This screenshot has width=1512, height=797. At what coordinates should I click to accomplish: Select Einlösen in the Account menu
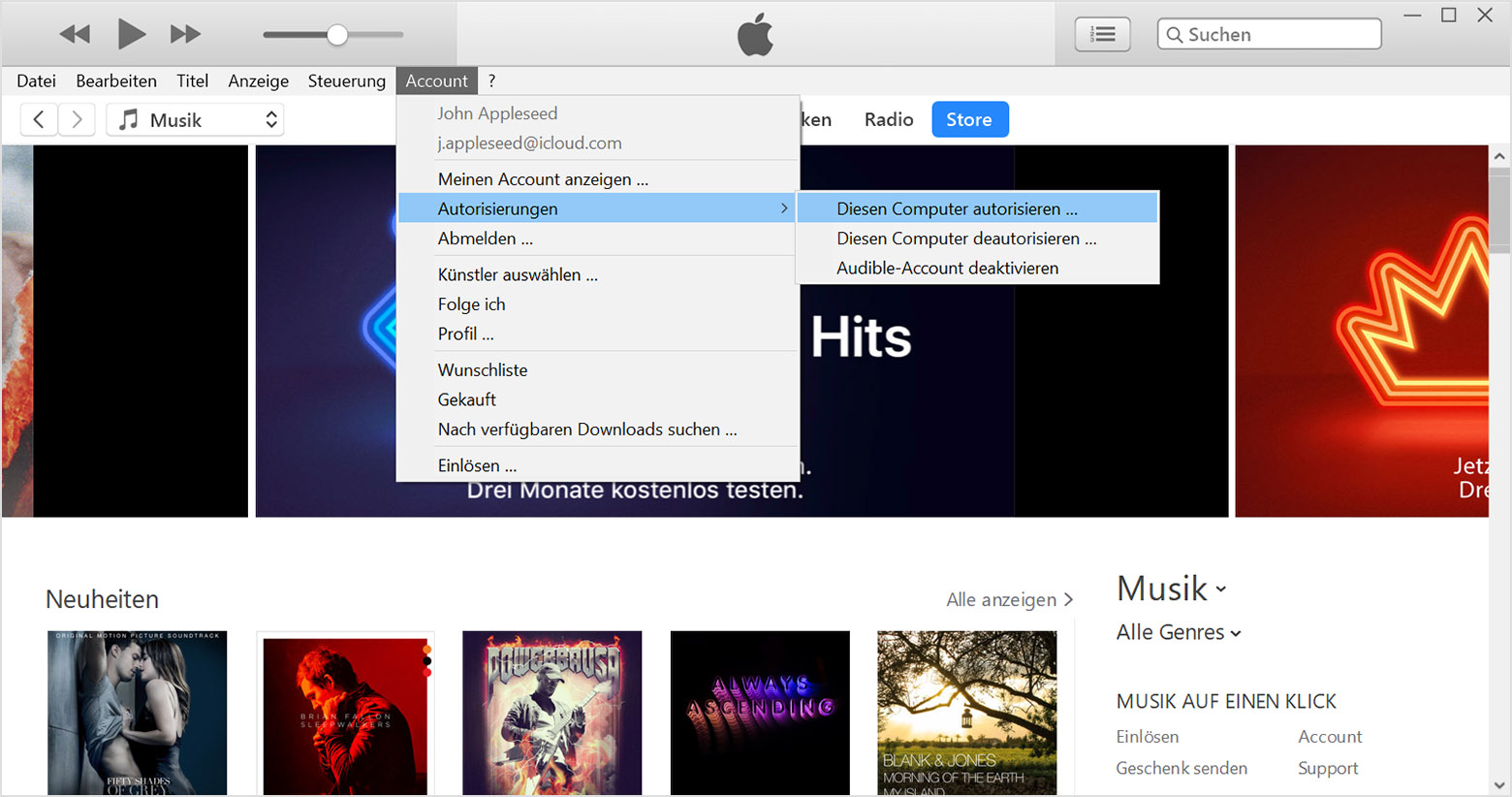pos(598,465)
